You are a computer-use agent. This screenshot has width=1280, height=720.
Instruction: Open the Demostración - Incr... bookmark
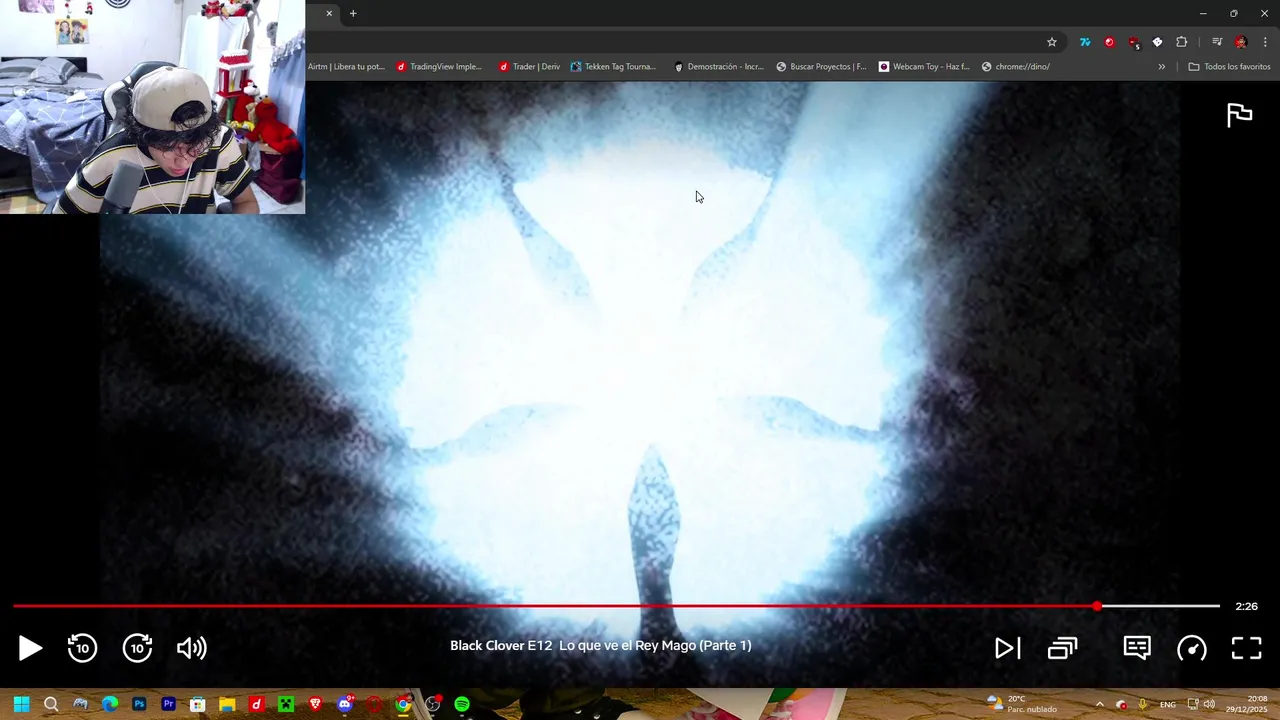pyautogui.click(x=718, y=67)
